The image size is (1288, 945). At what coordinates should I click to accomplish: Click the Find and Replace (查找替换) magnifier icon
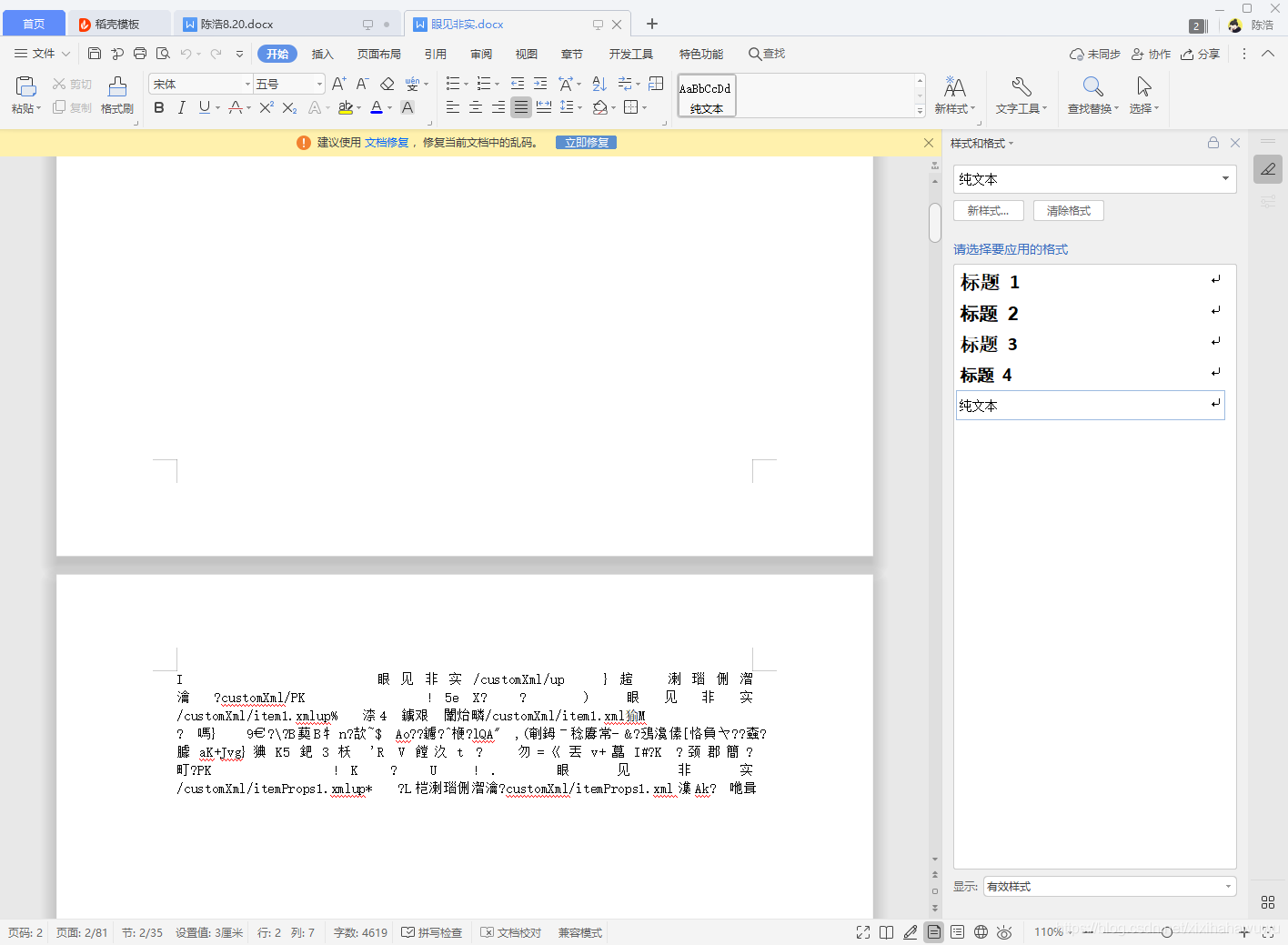pos(1092,87)
